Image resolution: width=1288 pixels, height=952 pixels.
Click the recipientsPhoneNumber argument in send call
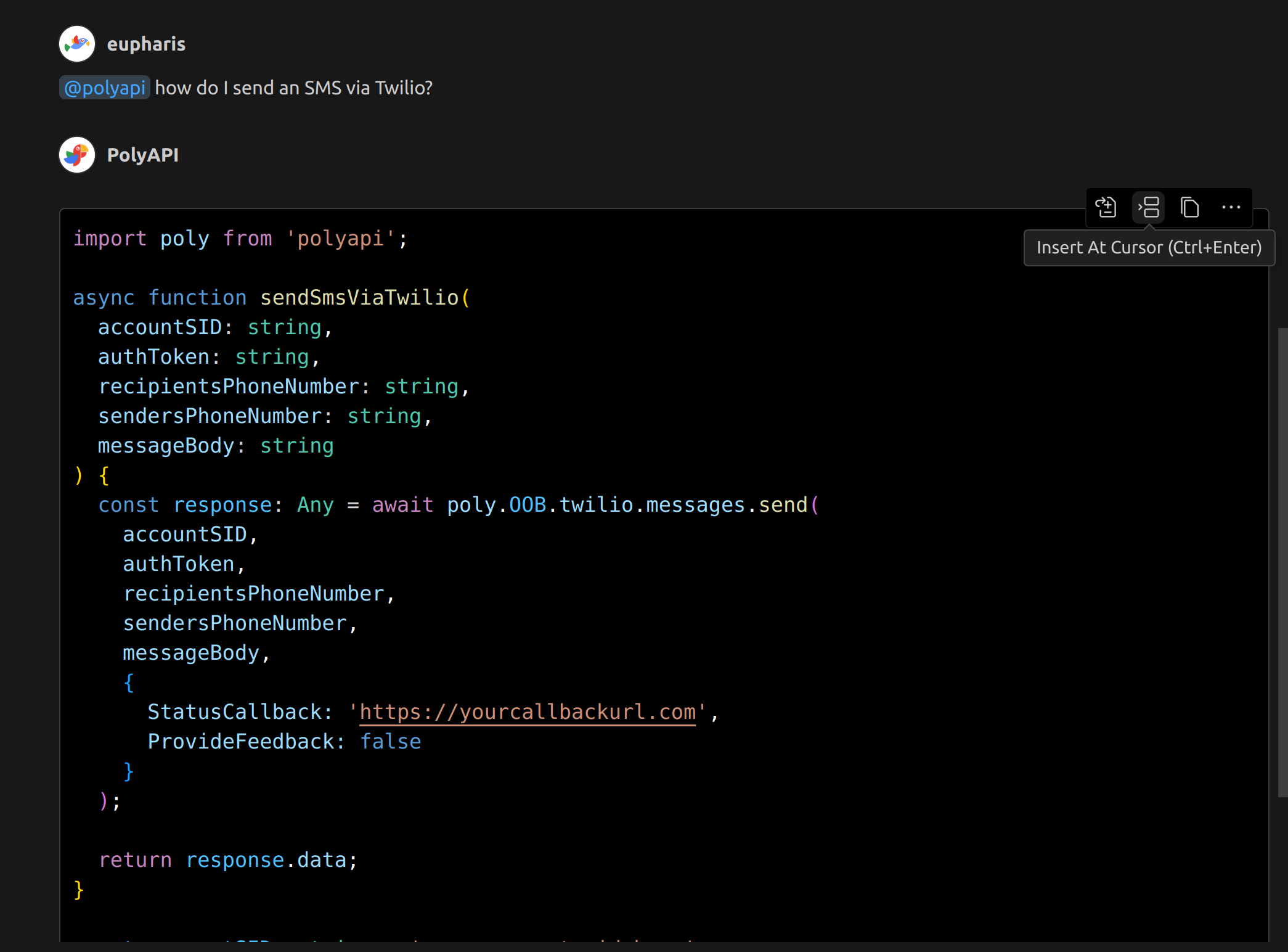(253, 593)
